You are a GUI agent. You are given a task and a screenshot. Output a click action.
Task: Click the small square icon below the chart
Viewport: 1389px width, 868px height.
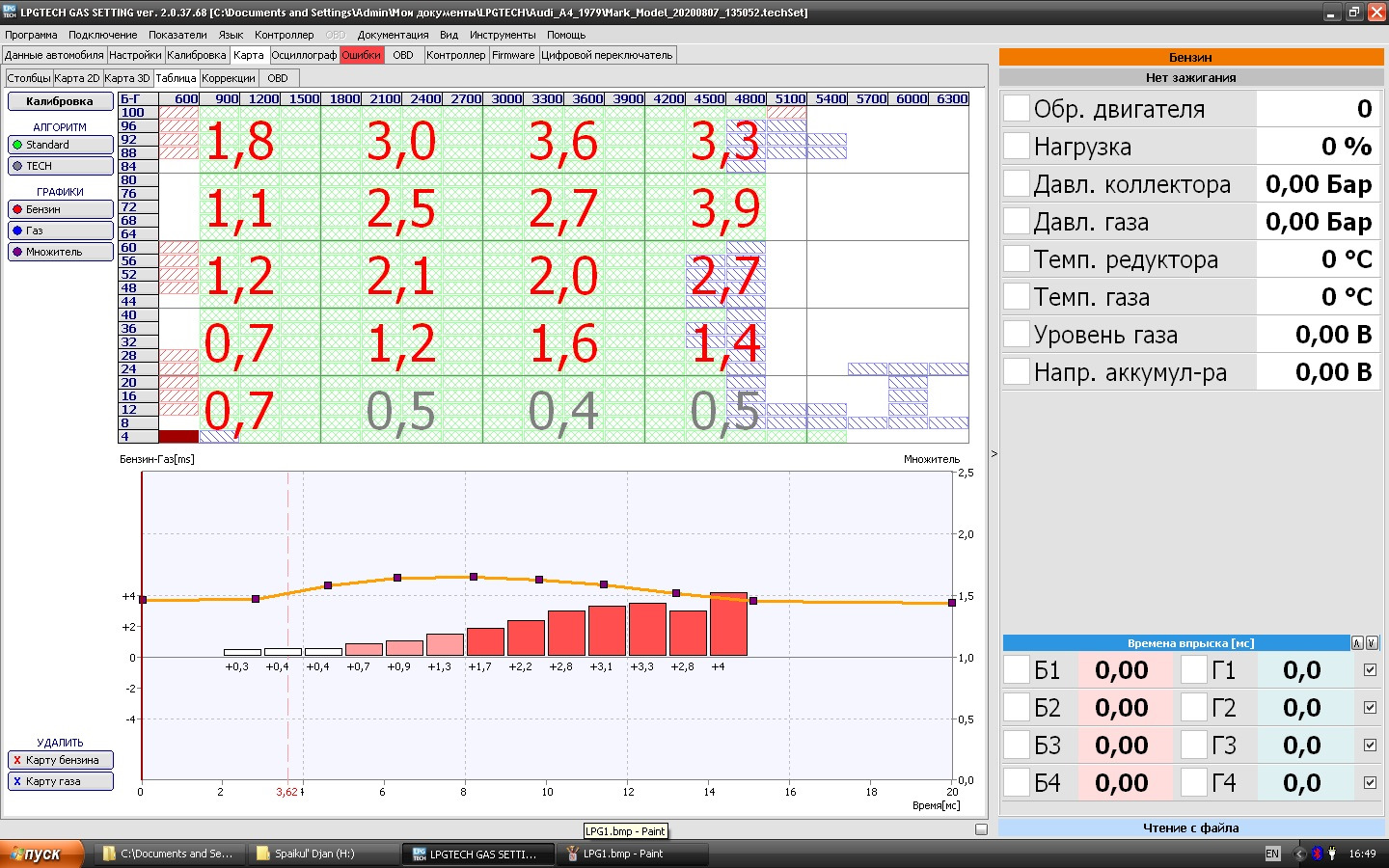[x=981, y=829]
